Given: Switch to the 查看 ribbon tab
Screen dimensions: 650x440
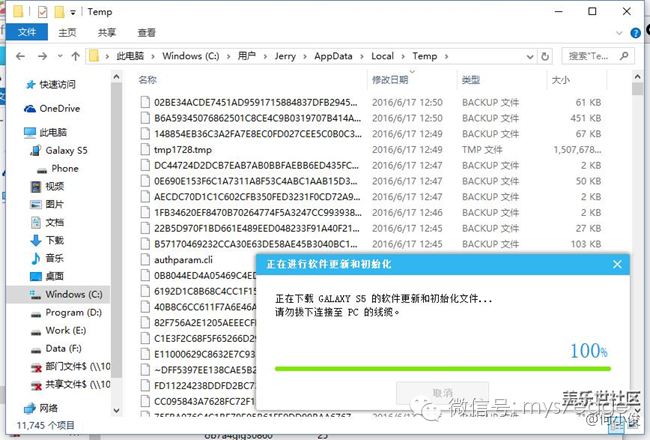Looking at the screenshot, I should [146, 32].
